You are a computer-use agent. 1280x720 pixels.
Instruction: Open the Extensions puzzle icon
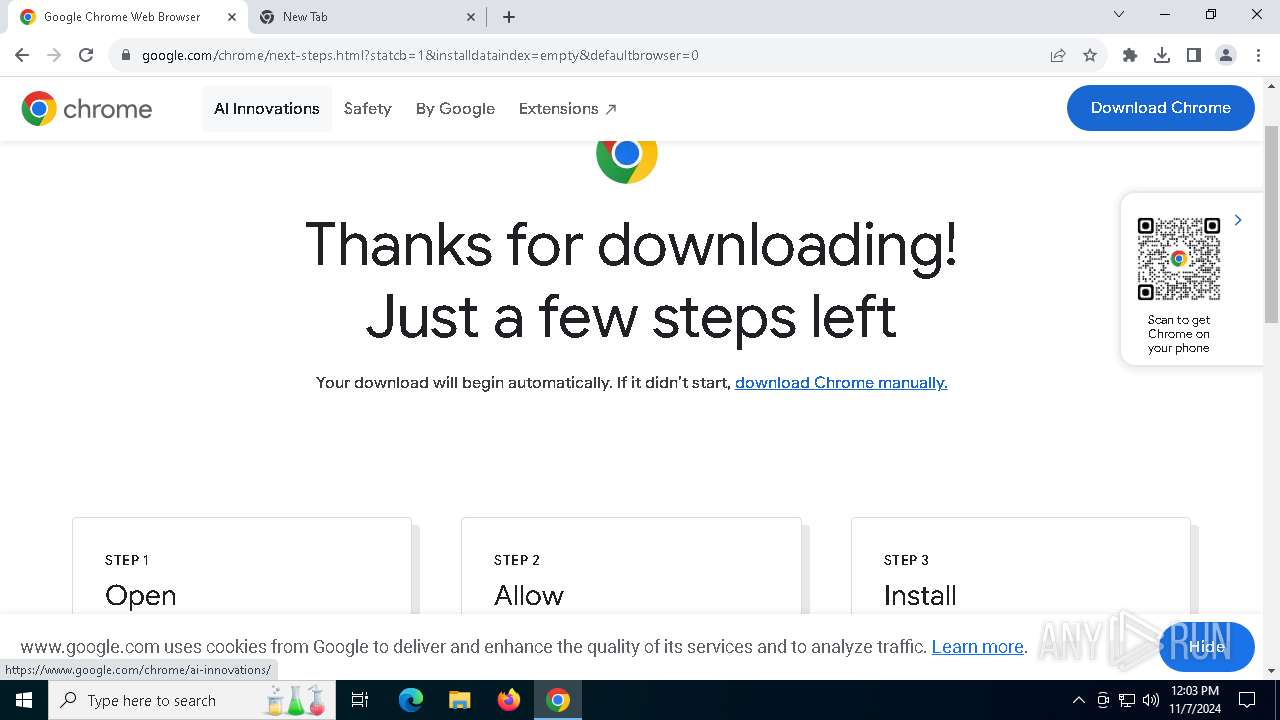pyautogui.click(x=1130, y=55)
